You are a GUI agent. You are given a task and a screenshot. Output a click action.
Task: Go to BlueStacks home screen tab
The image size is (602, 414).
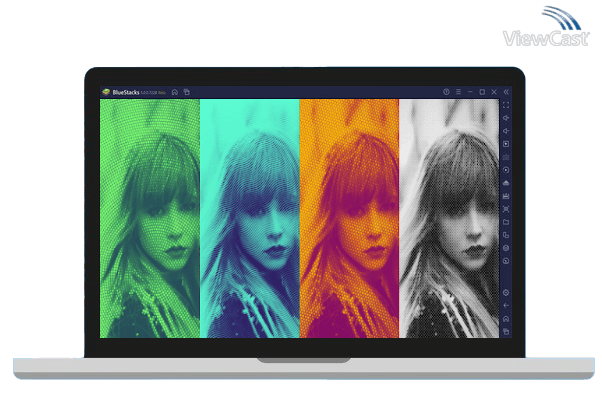(175, 92)
